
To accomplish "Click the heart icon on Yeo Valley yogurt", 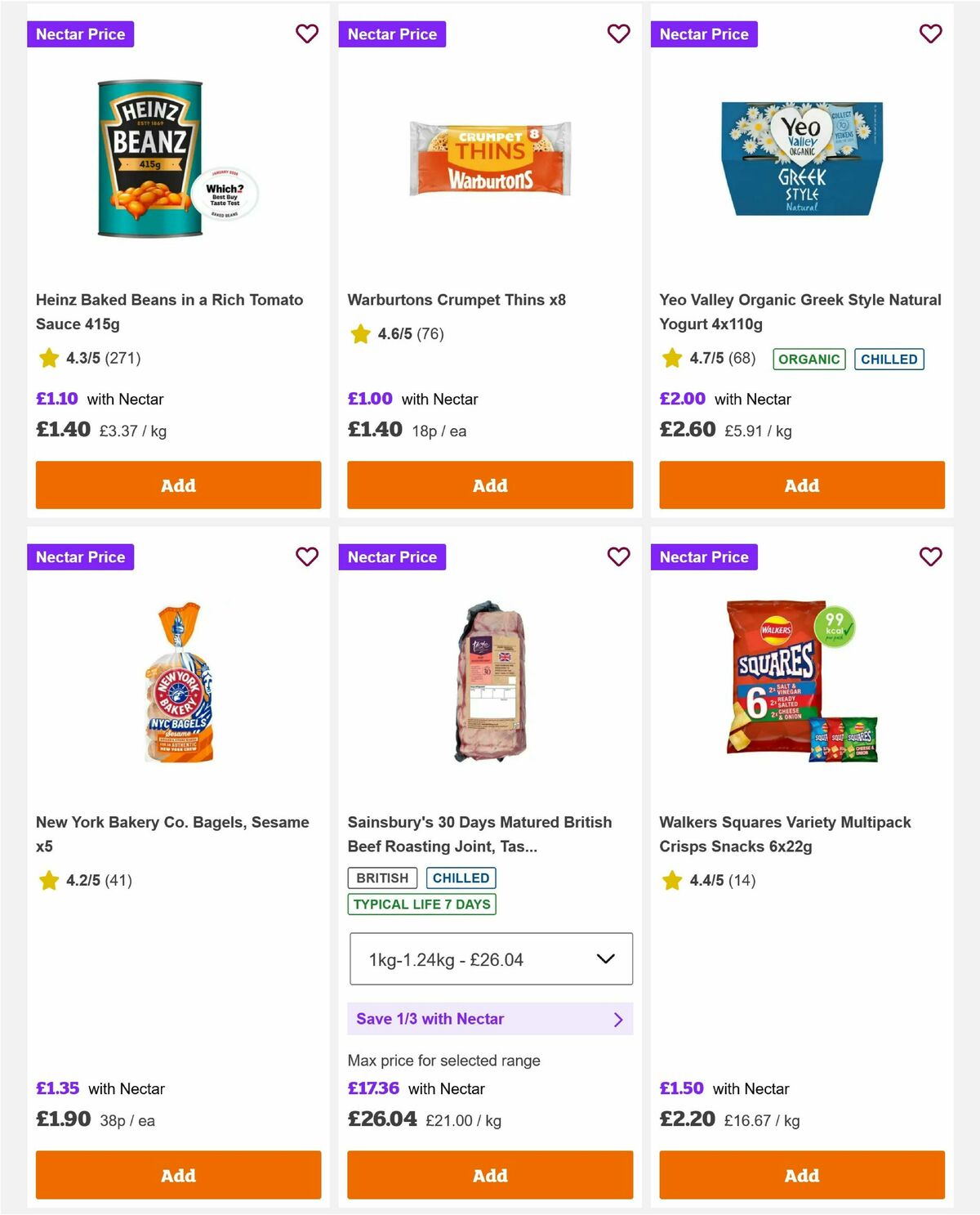I will 930,34.
